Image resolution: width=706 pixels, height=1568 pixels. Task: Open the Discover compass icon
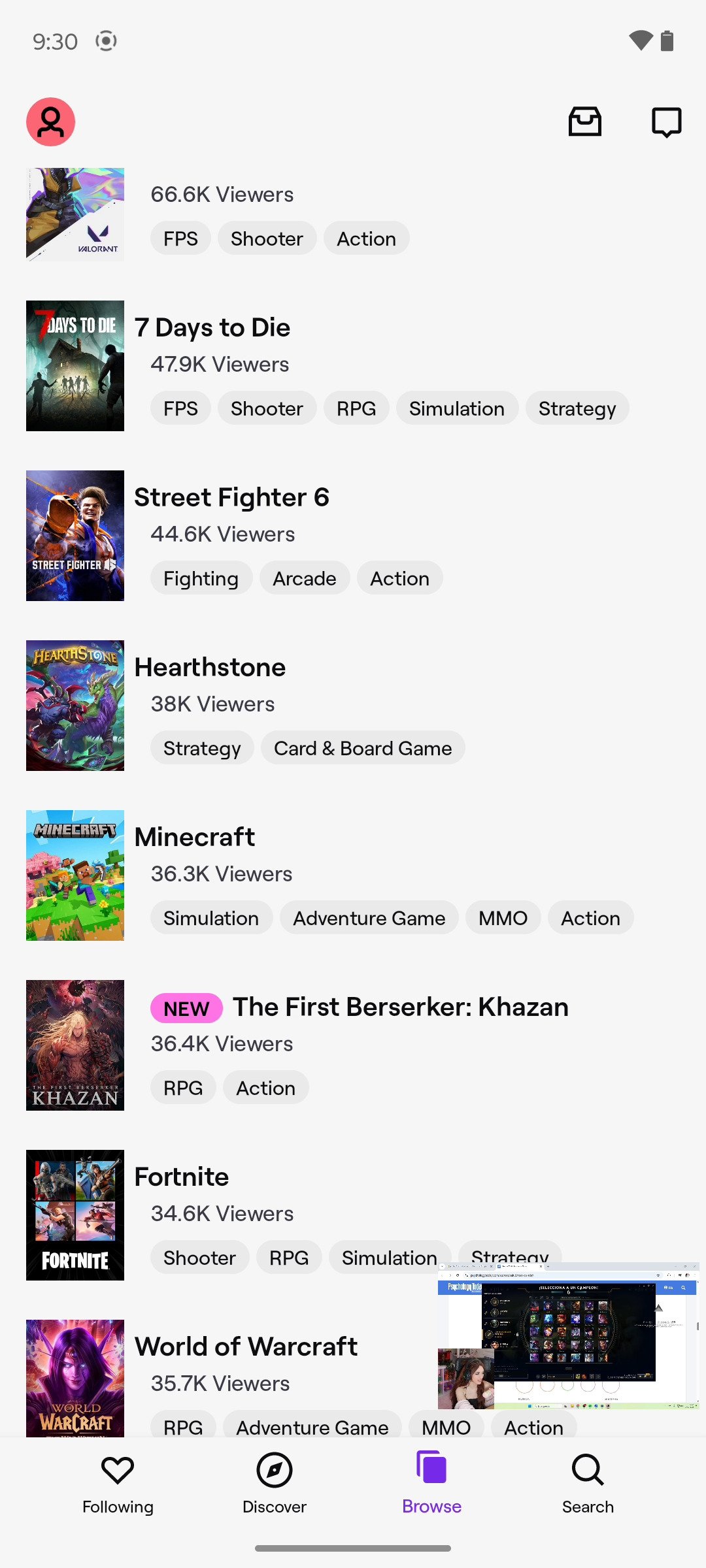[275, 1471]
